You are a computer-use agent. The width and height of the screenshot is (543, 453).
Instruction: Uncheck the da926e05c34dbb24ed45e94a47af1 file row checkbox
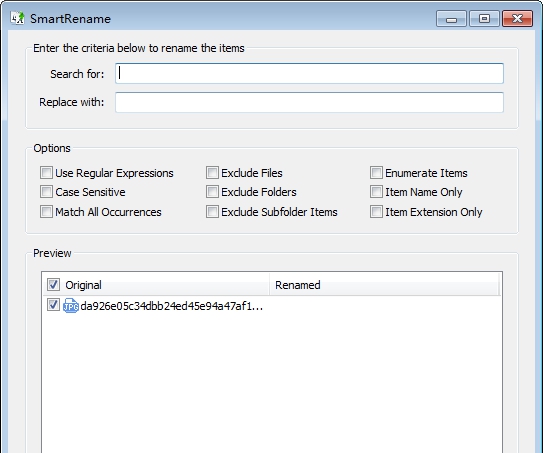coord(53,305)
